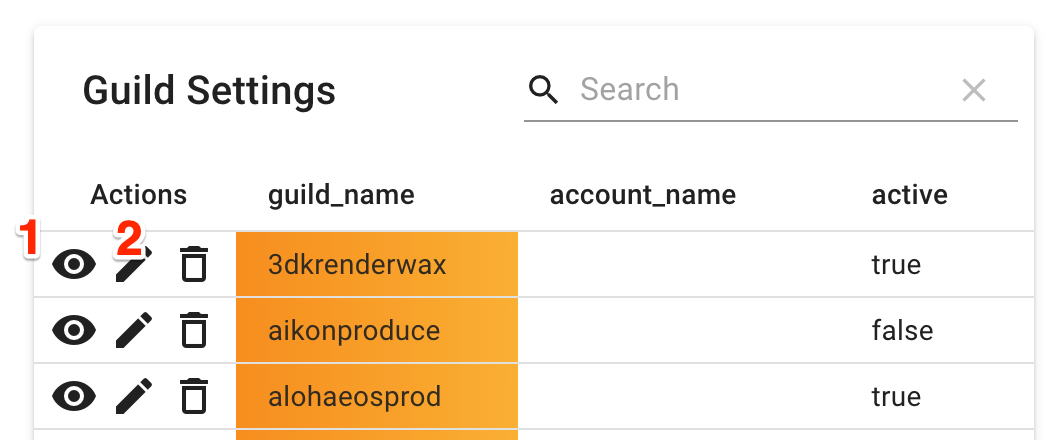
Task: Sort by active column header
Action: coord(909,194)
